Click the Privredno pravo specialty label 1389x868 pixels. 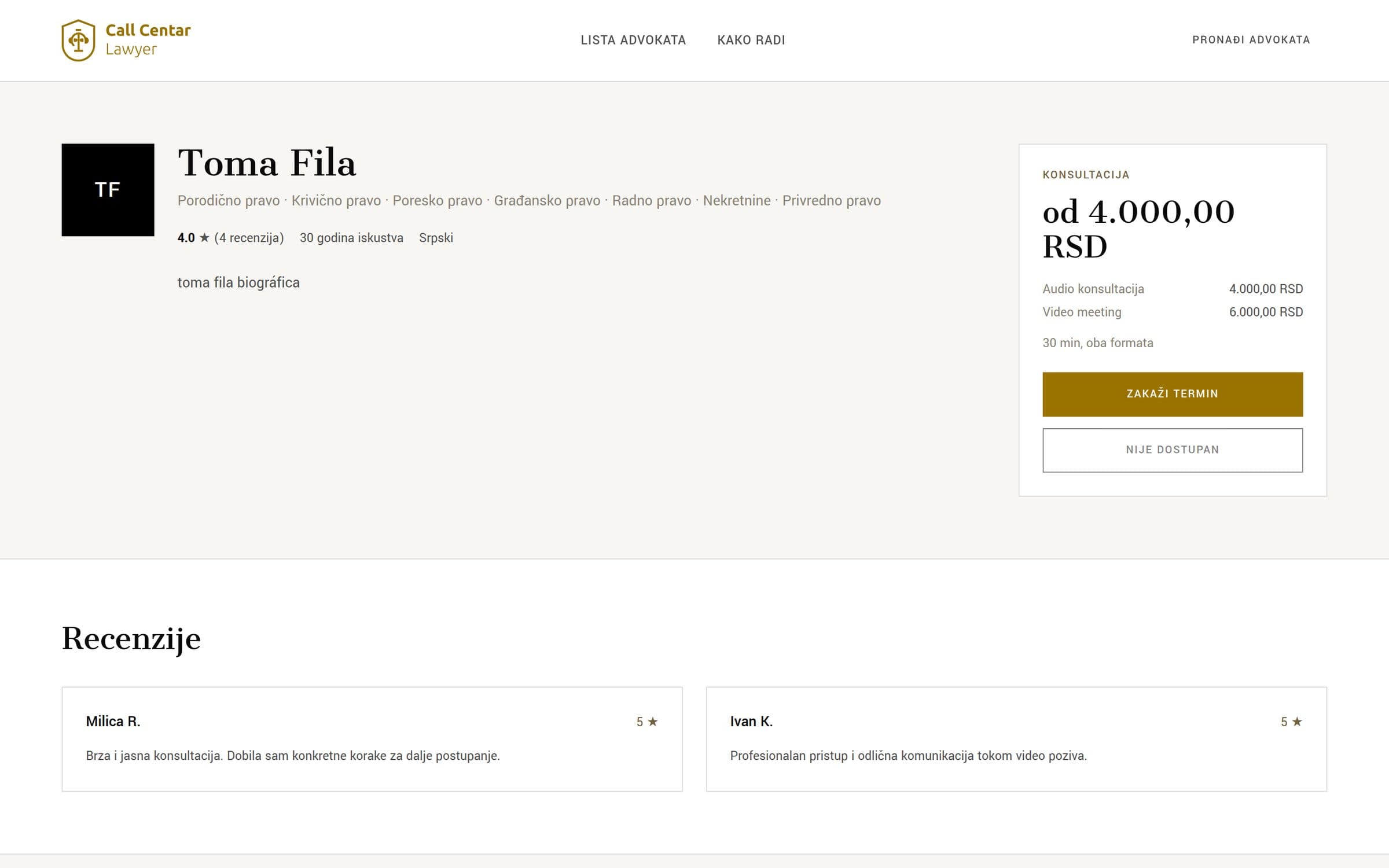click(x=832, y=201)
